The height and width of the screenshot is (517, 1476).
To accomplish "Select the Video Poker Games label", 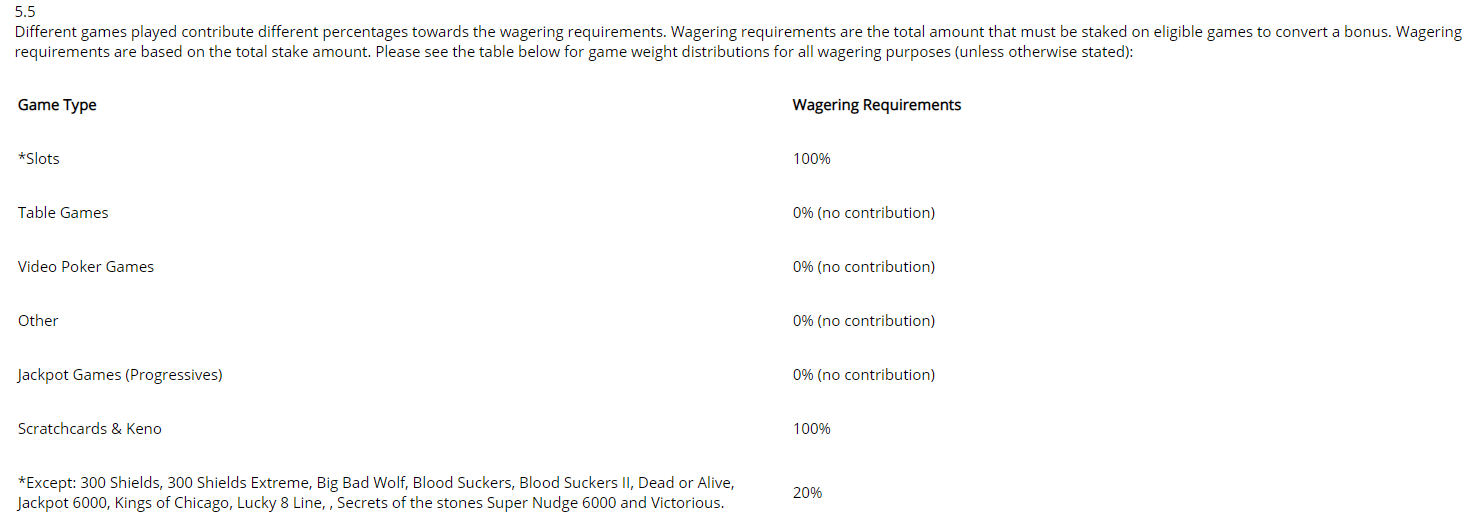I will (x=86, y=267).
